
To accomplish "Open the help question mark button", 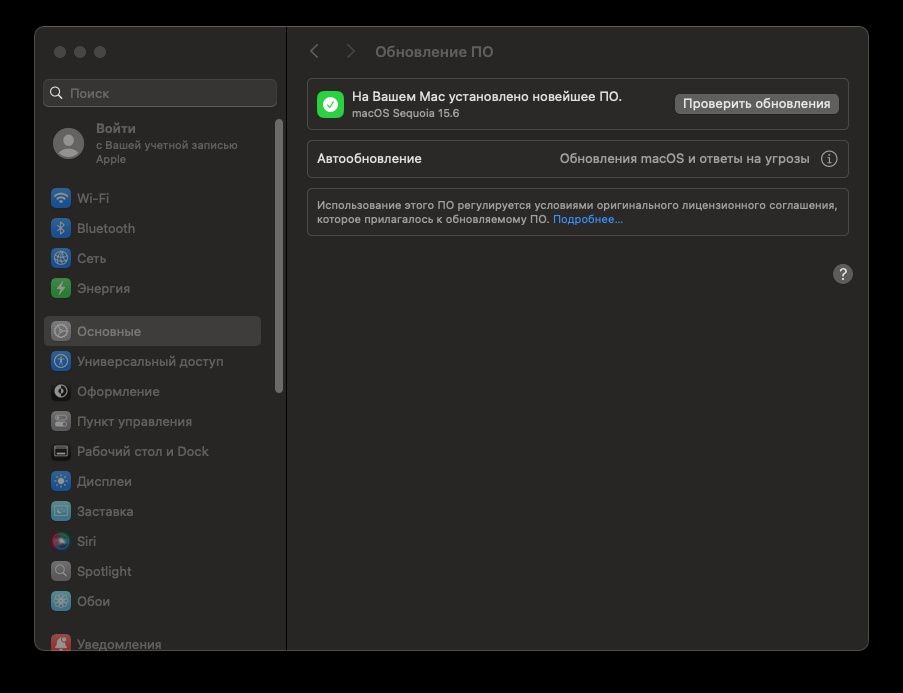I will (x=843, y=274).
